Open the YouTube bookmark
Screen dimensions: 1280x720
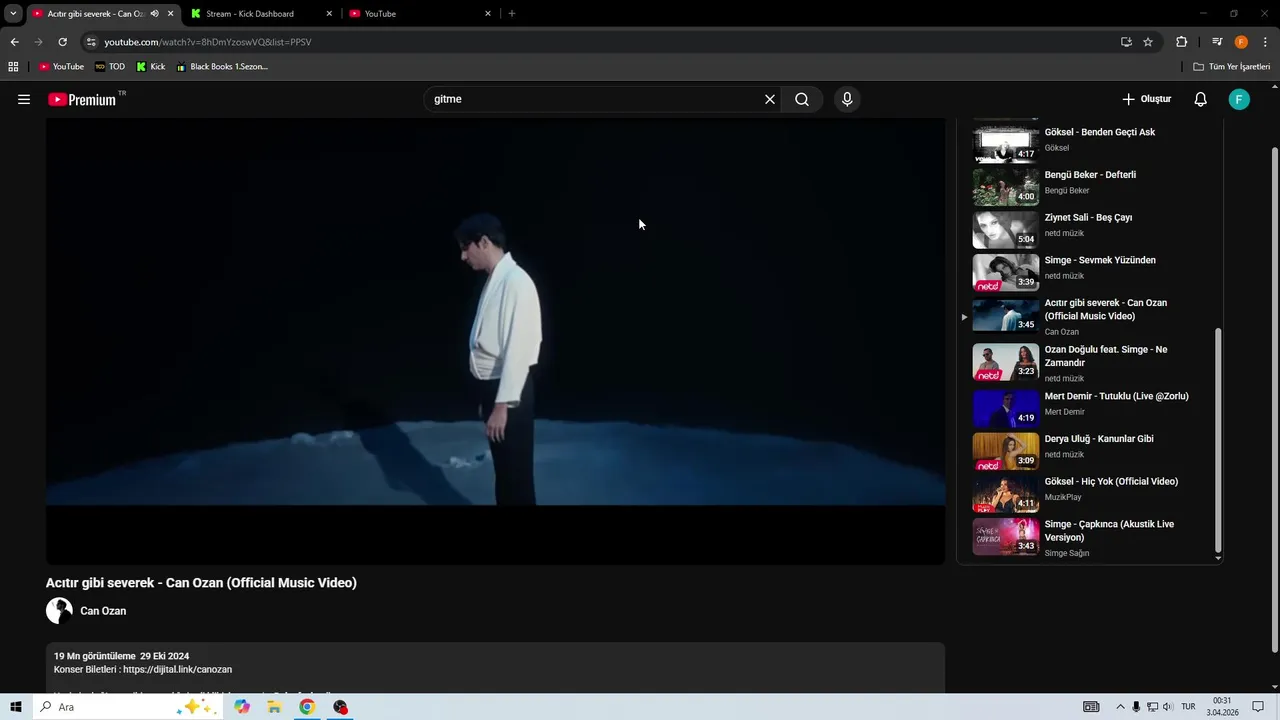pos(62,67)
